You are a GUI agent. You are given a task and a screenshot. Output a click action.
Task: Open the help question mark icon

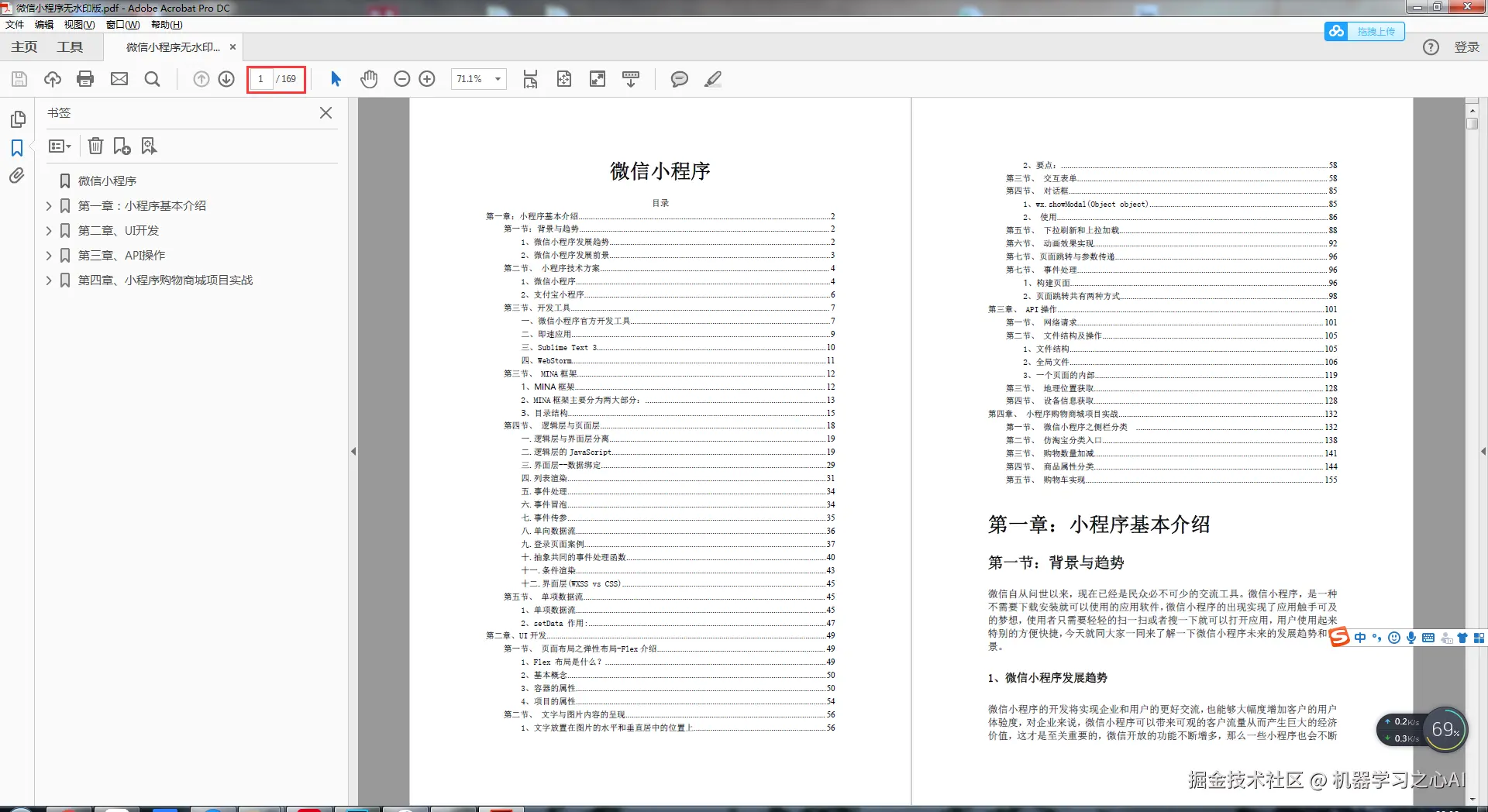click(x=1431, y=47)
